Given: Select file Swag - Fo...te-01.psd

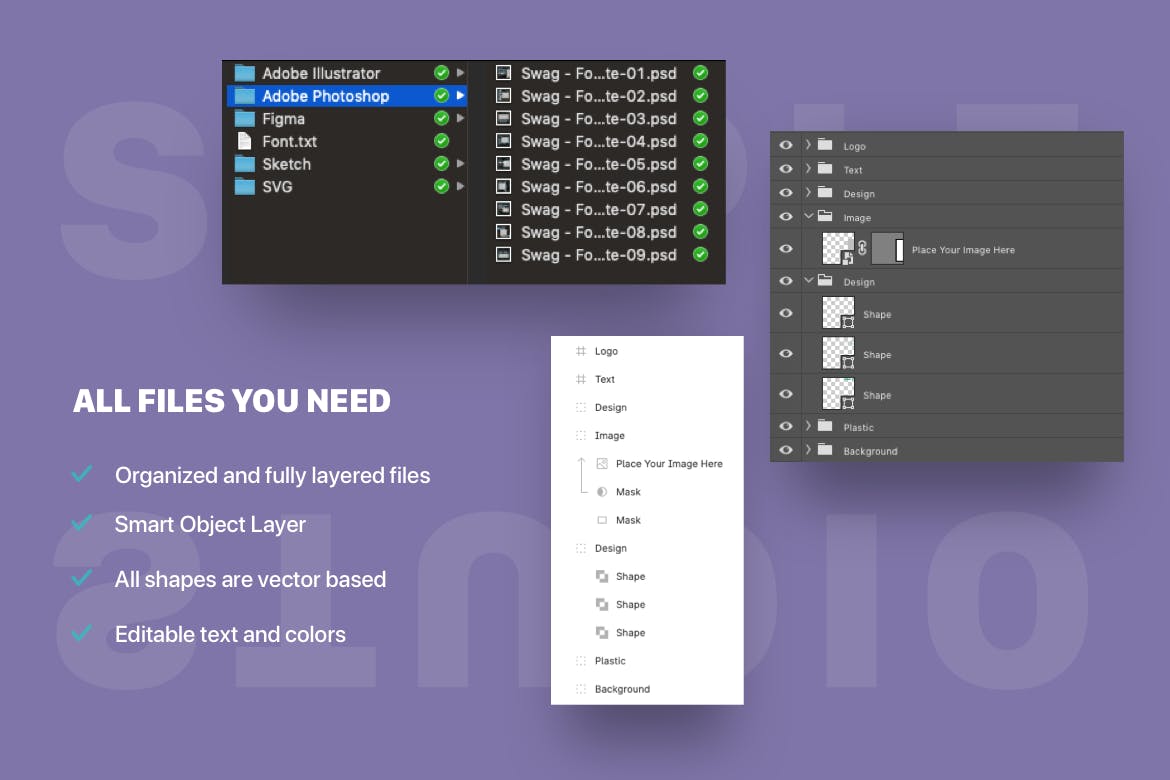Looking at the screenshot, I should [x=598, y=73].
